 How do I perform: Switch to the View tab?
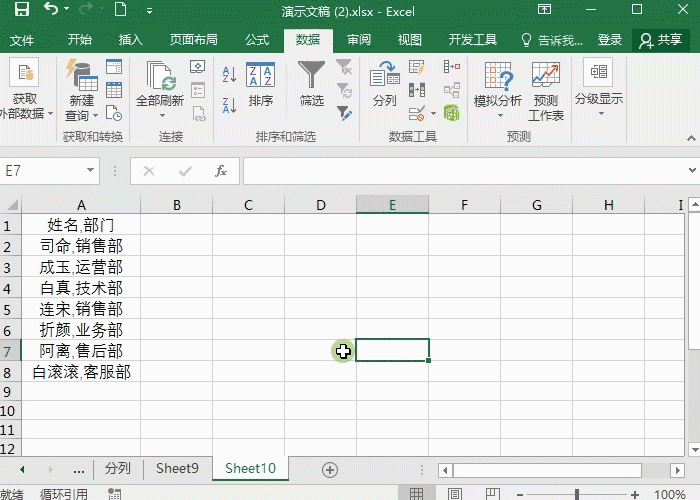tap(410, 40)
